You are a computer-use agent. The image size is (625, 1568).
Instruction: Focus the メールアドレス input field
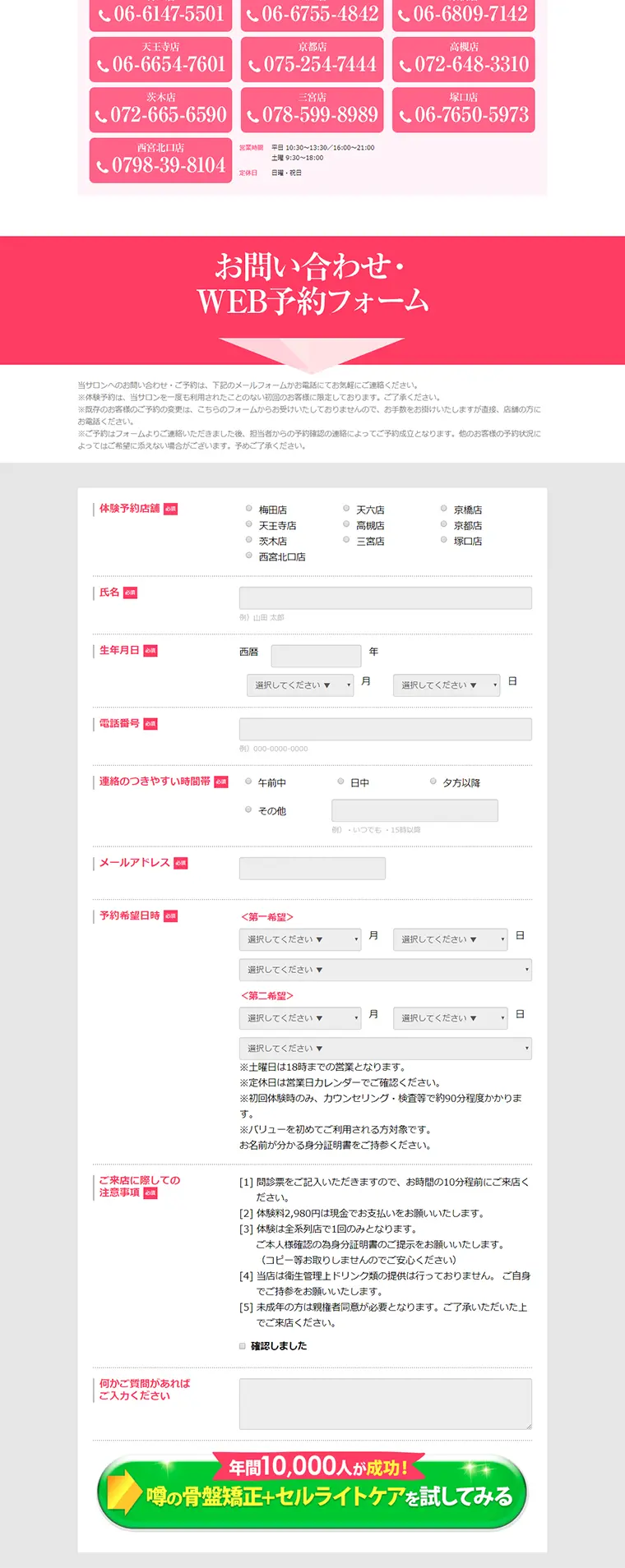tap(312, 869)
